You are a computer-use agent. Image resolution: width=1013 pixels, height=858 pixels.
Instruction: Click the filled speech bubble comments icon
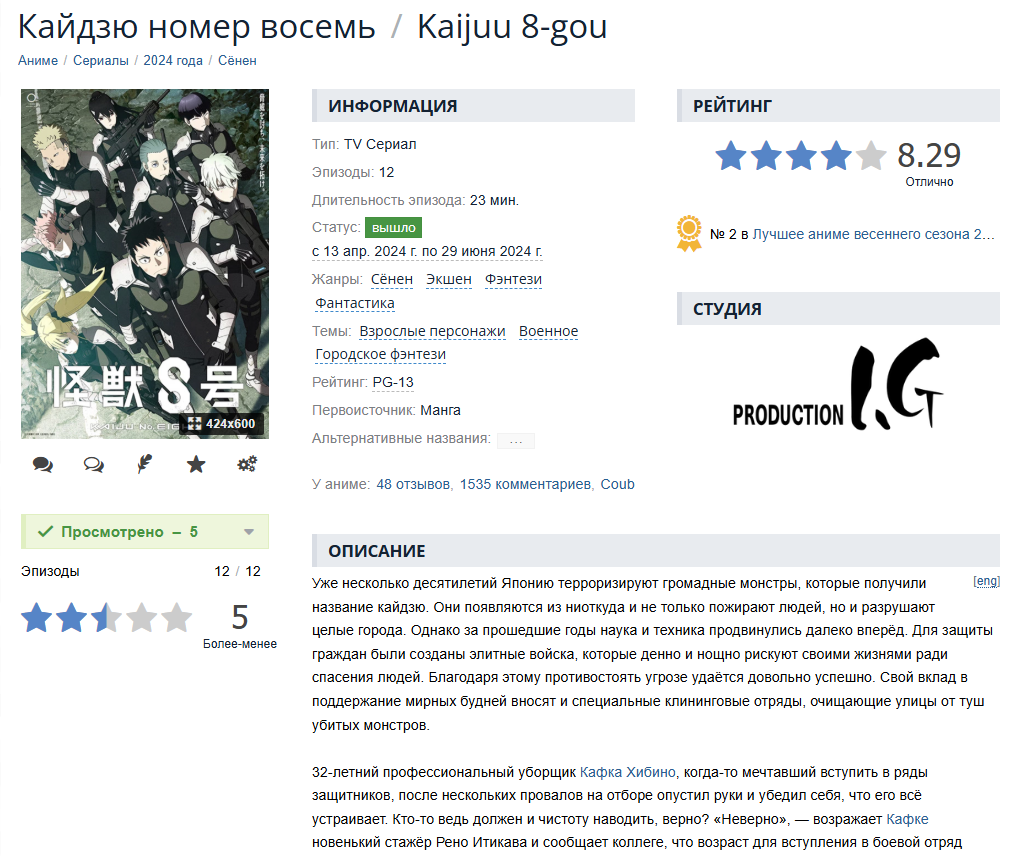pos(43,464)
